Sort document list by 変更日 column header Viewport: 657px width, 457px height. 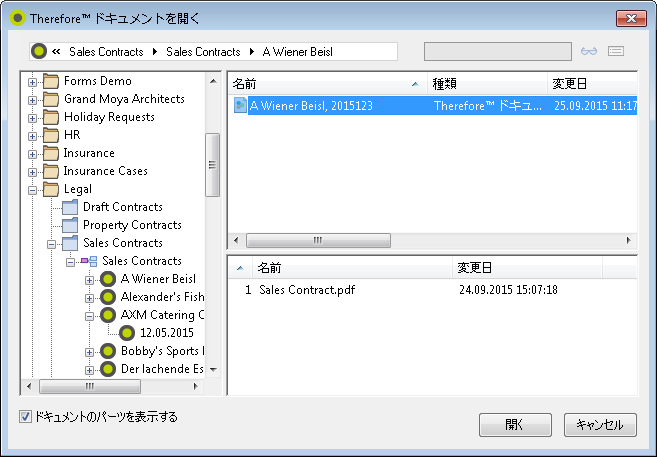pyautogui.click(x=592, y=84)
